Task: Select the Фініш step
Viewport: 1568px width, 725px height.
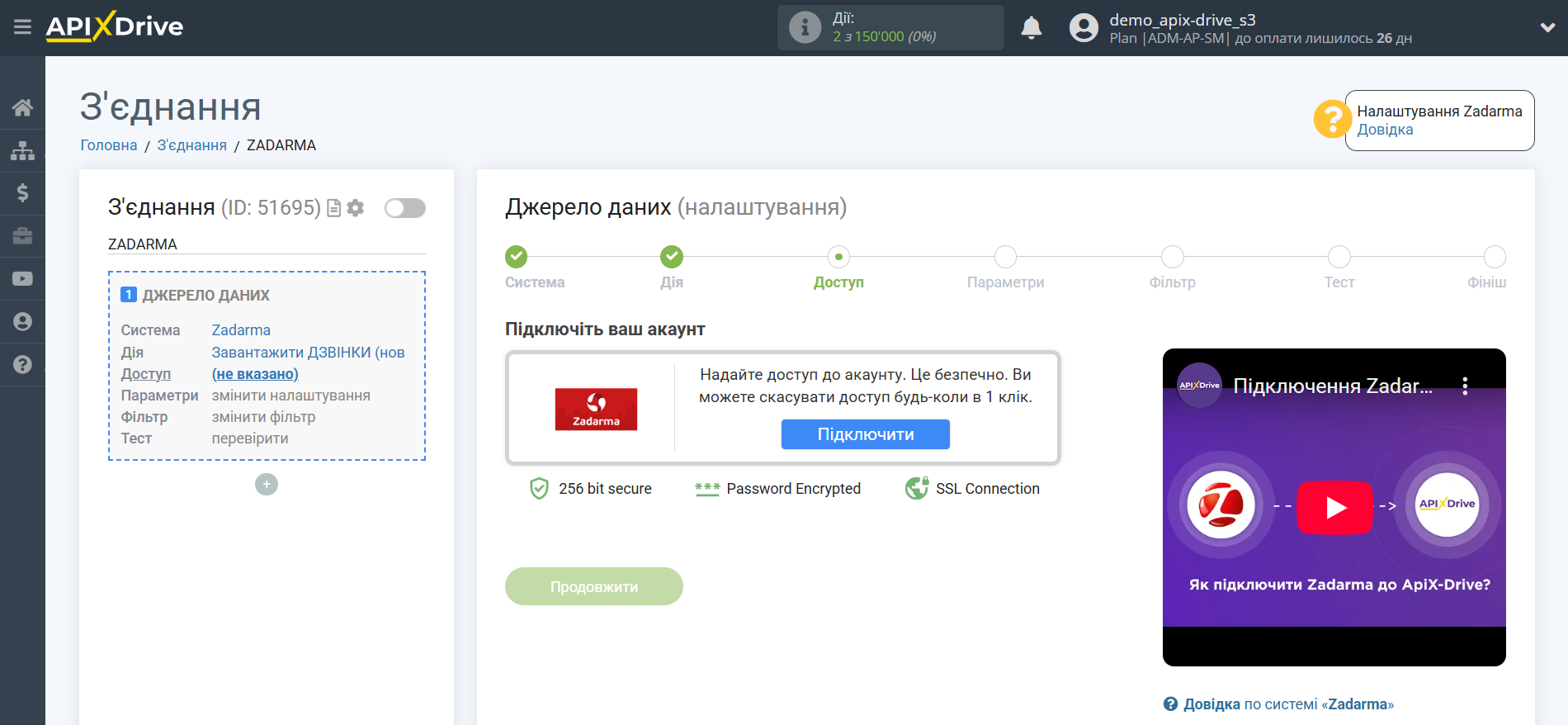Action: point(1495,257)
